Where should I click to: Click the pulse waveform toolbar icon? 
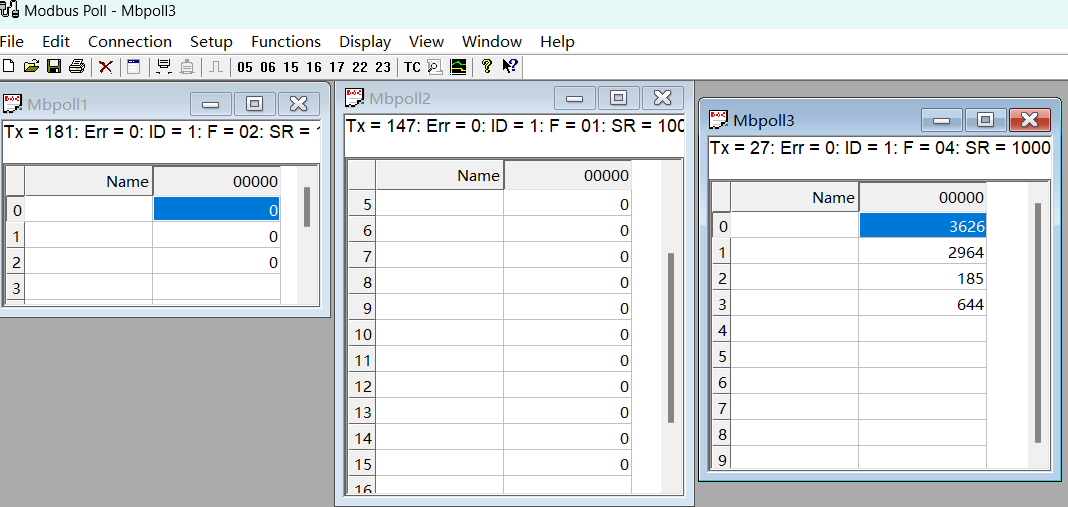click(x=216, y=67)
